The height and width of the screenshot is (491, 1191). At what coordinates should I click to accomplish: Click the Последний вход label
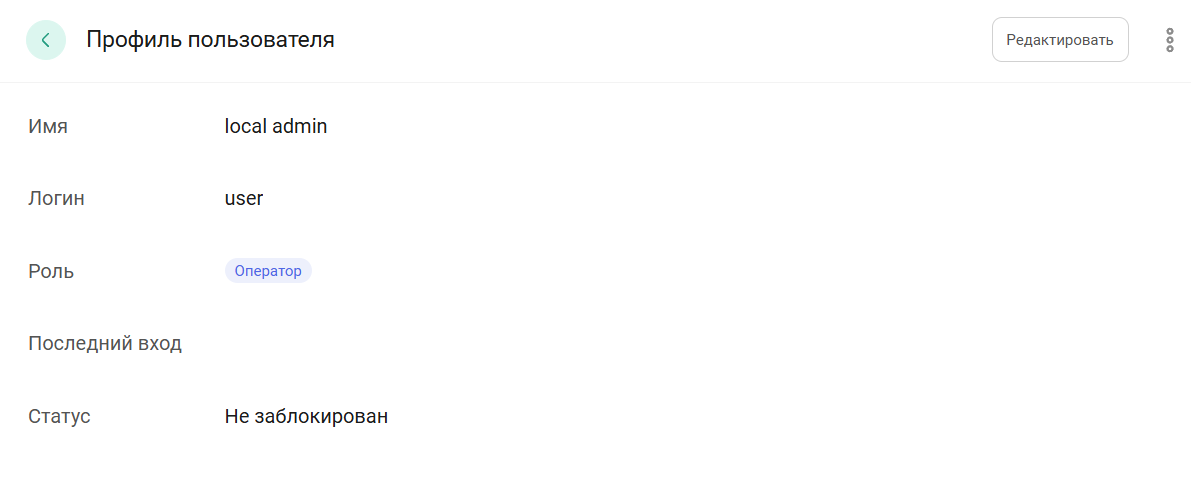[x=105, y=344]
